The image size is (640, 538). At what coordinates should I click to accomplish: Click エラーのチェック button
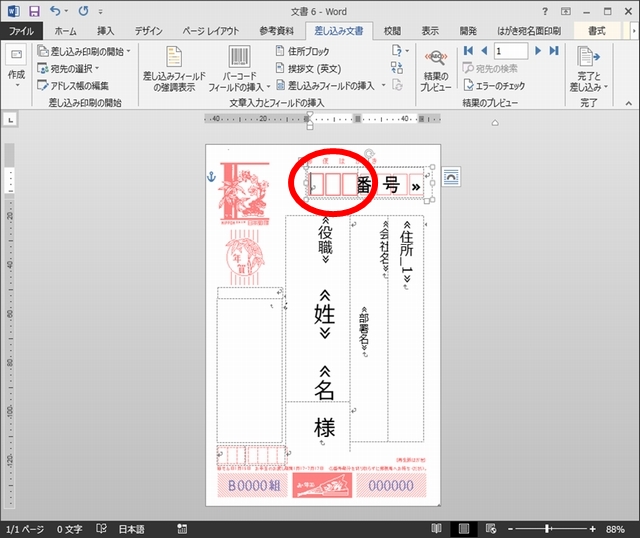(x=495, y=86)
